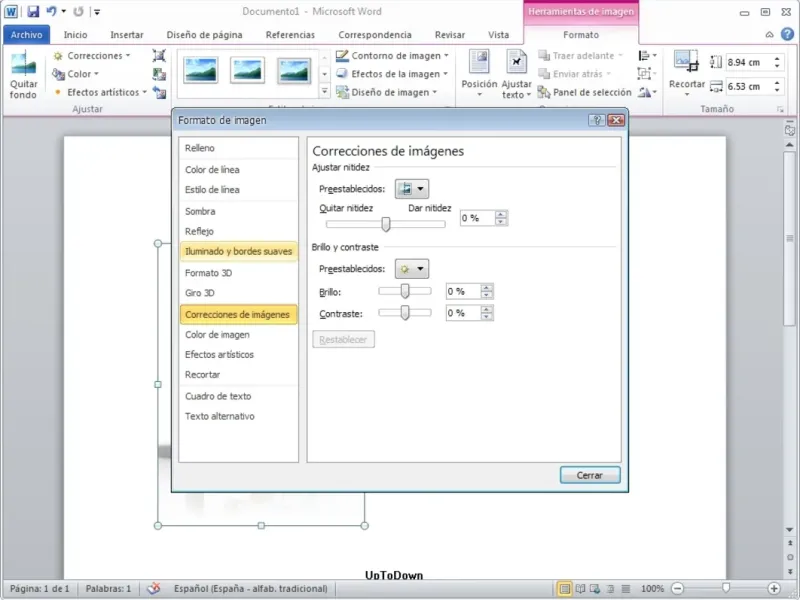Select the Recortar crop tool icon
800x600 pixels.
tap(686, 62)
